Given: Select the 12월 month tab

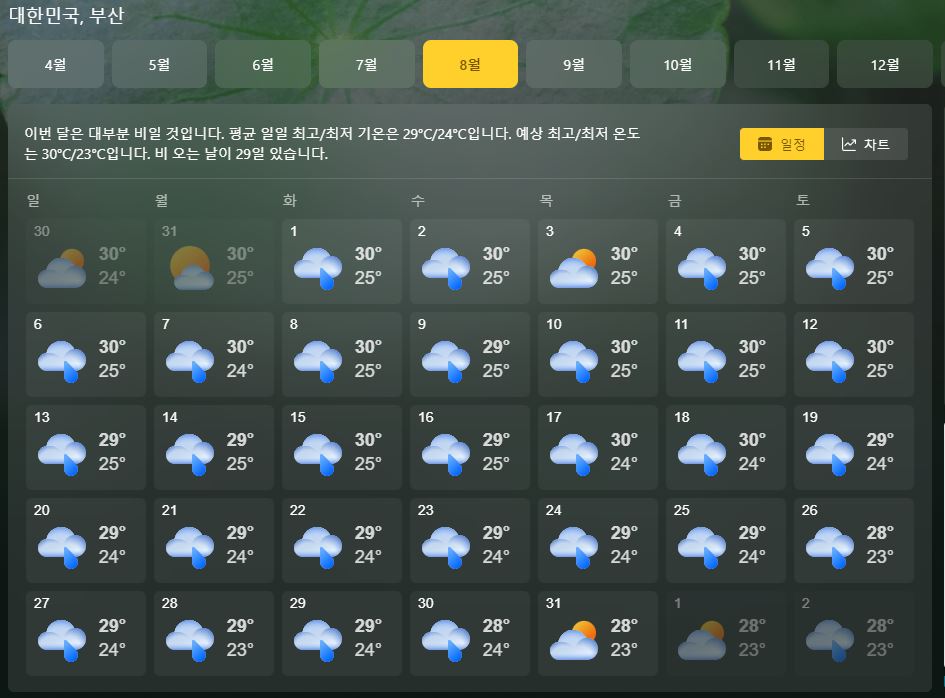Looking at the screenshot, I should point(885,64).
